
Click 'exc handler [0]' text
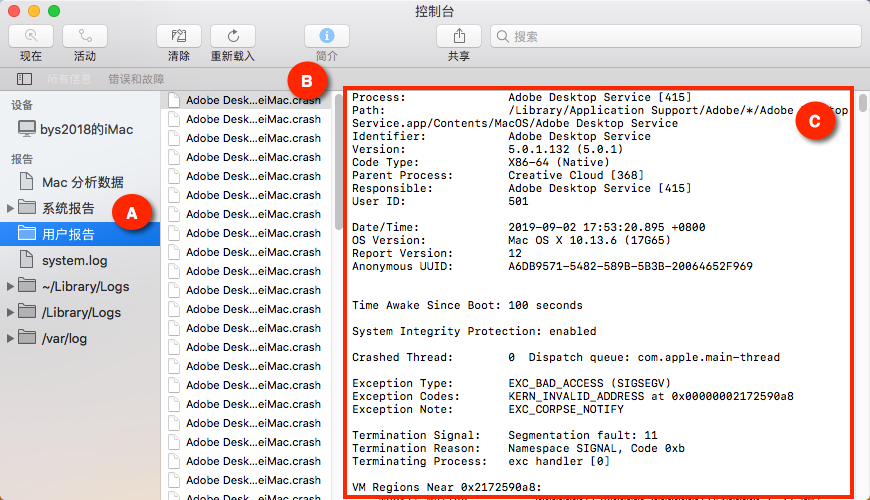point(559,461)
